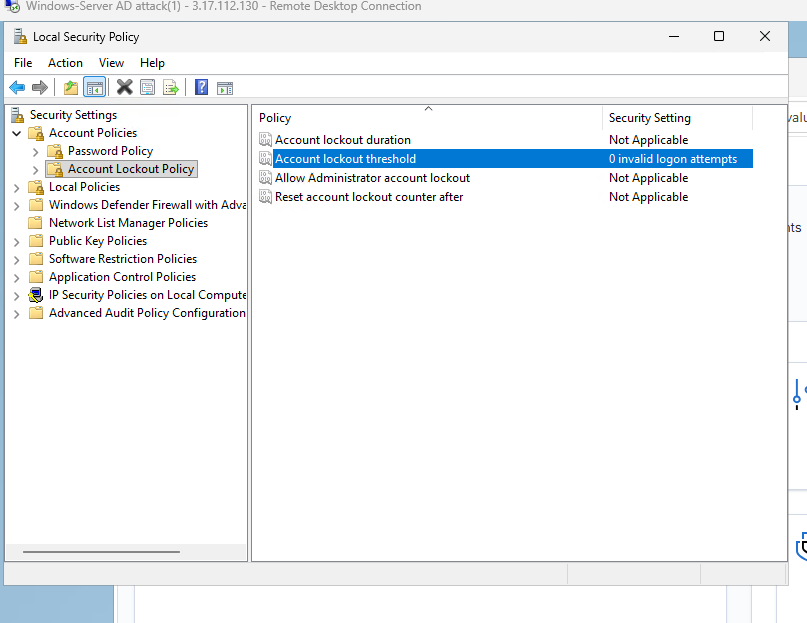This screenshot has height=623, width=807.
Task: Click the Account lockout threshold policy icon
Action: coord(265,159)
